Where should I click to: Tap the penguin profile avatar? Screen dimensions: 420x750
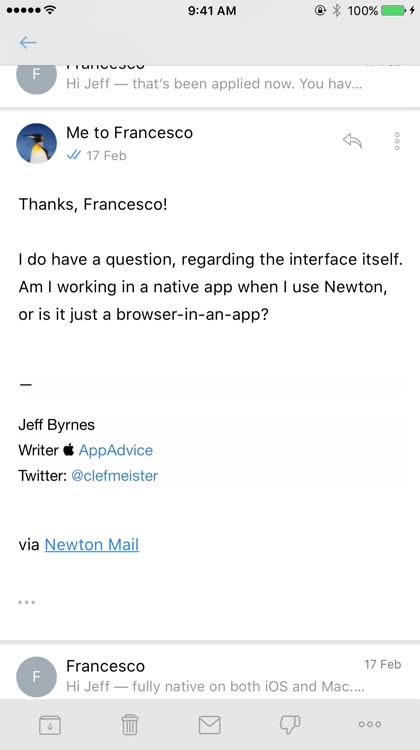click(36, 143)
